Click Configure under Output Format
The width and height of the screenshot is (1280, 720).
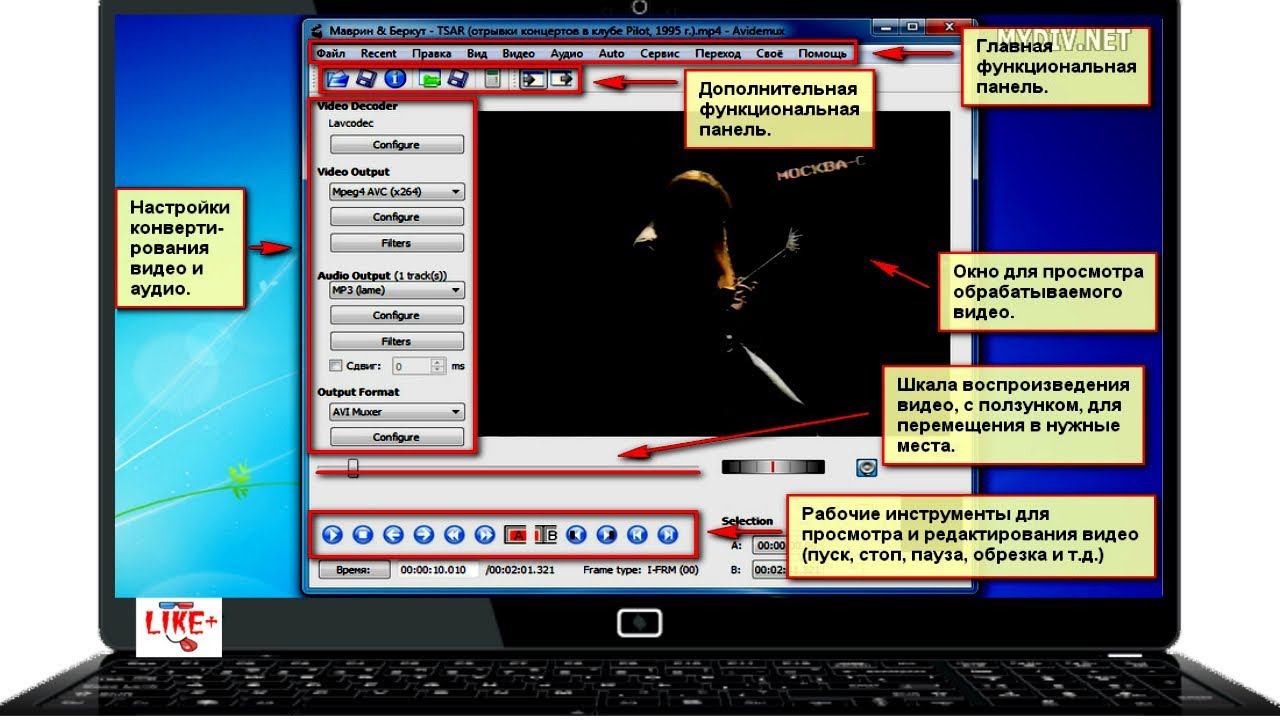[396, 437]
